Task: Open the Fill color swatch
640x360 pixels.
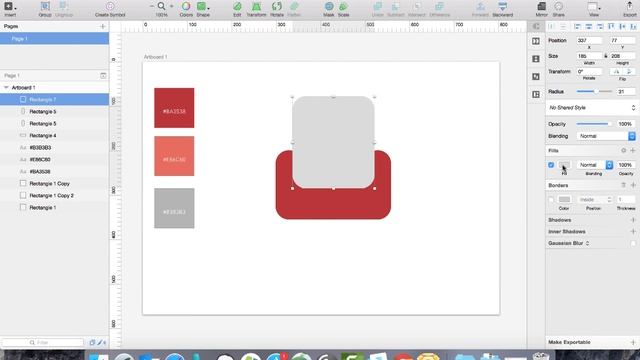Action: coord(564,165)
